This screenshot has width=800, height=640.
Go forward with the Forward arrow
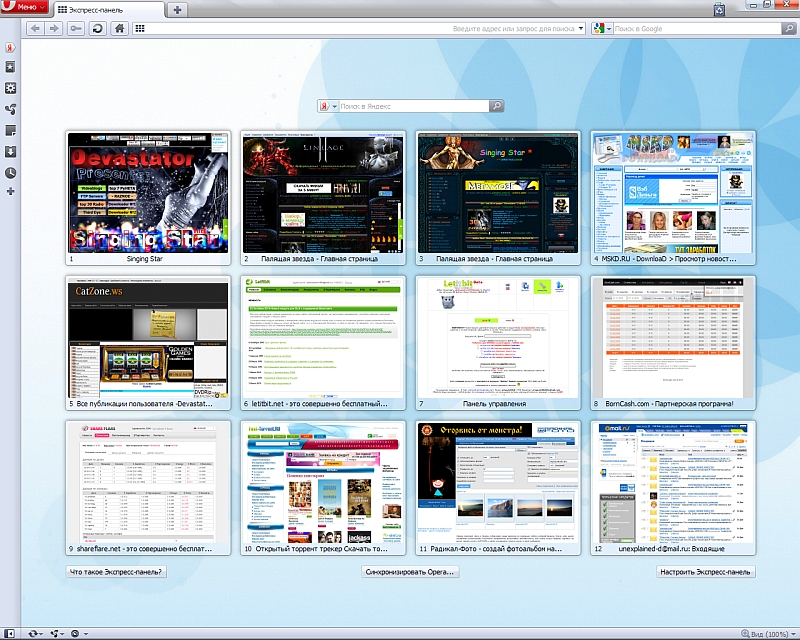tap(54, 28)
